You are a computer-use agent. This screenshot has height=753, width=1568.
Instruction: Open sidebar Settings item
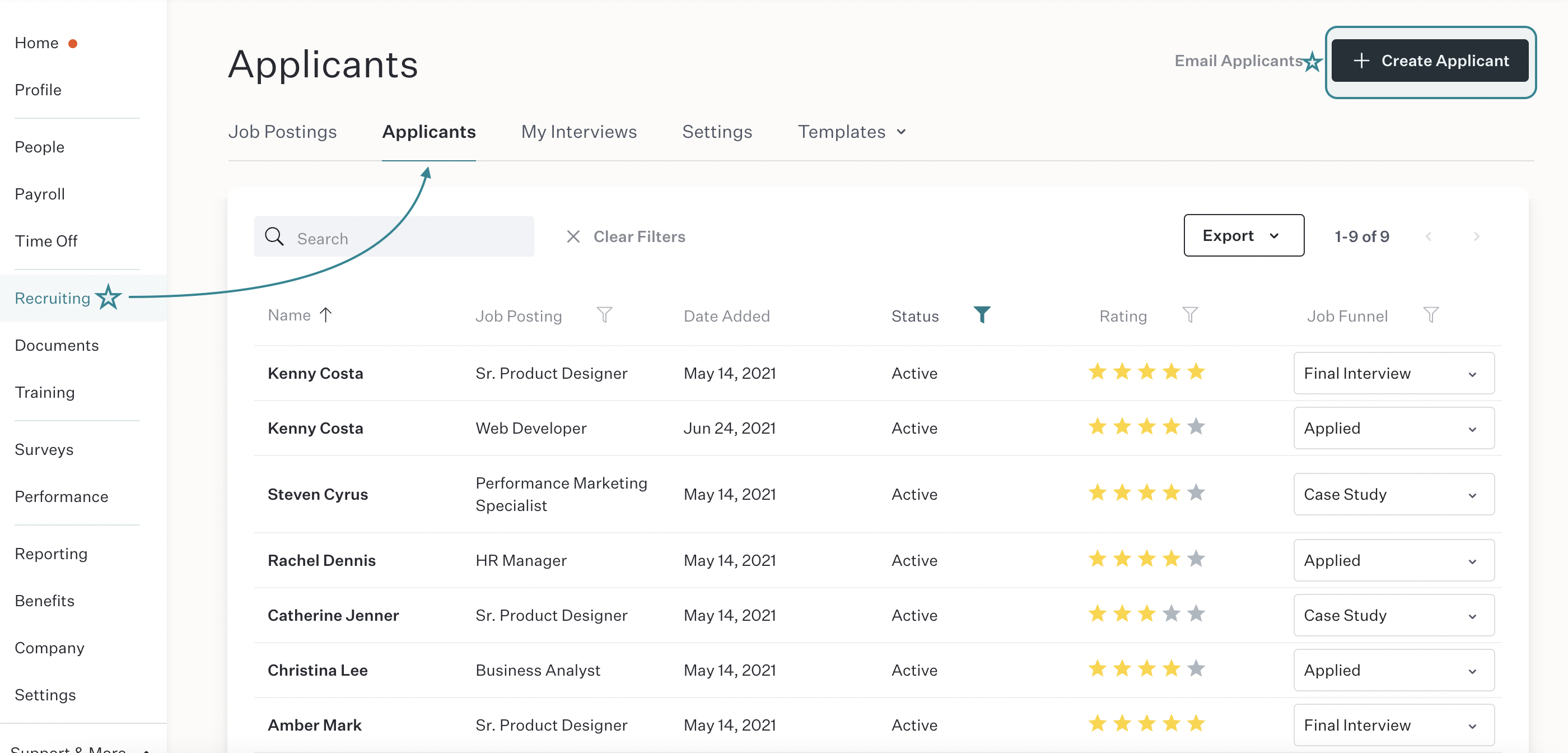[x=45, y=695]
